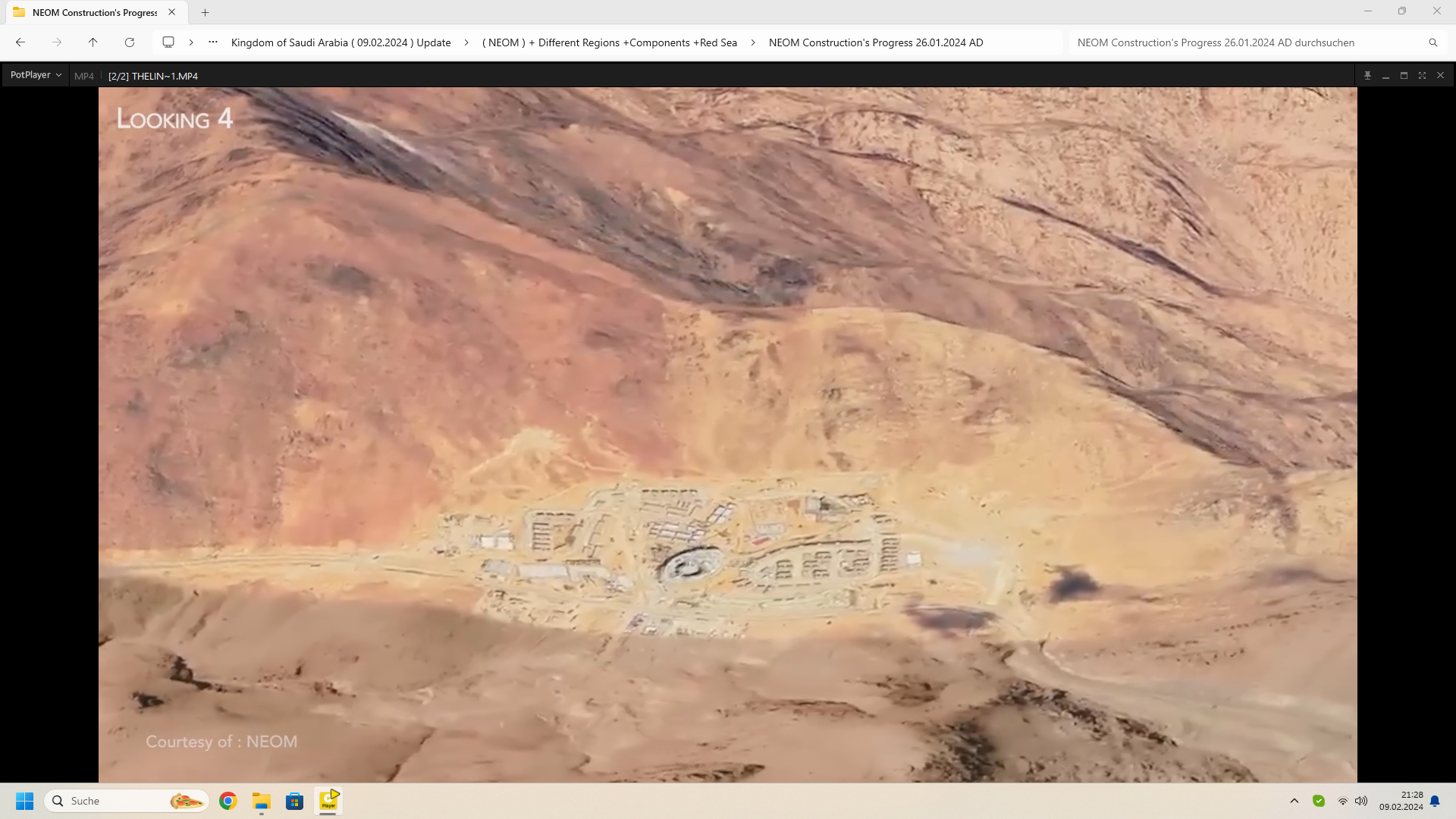The image size is (1456, 819).
Task: Open Google Chrome from the taskbar
Action: tap(227, 801)
